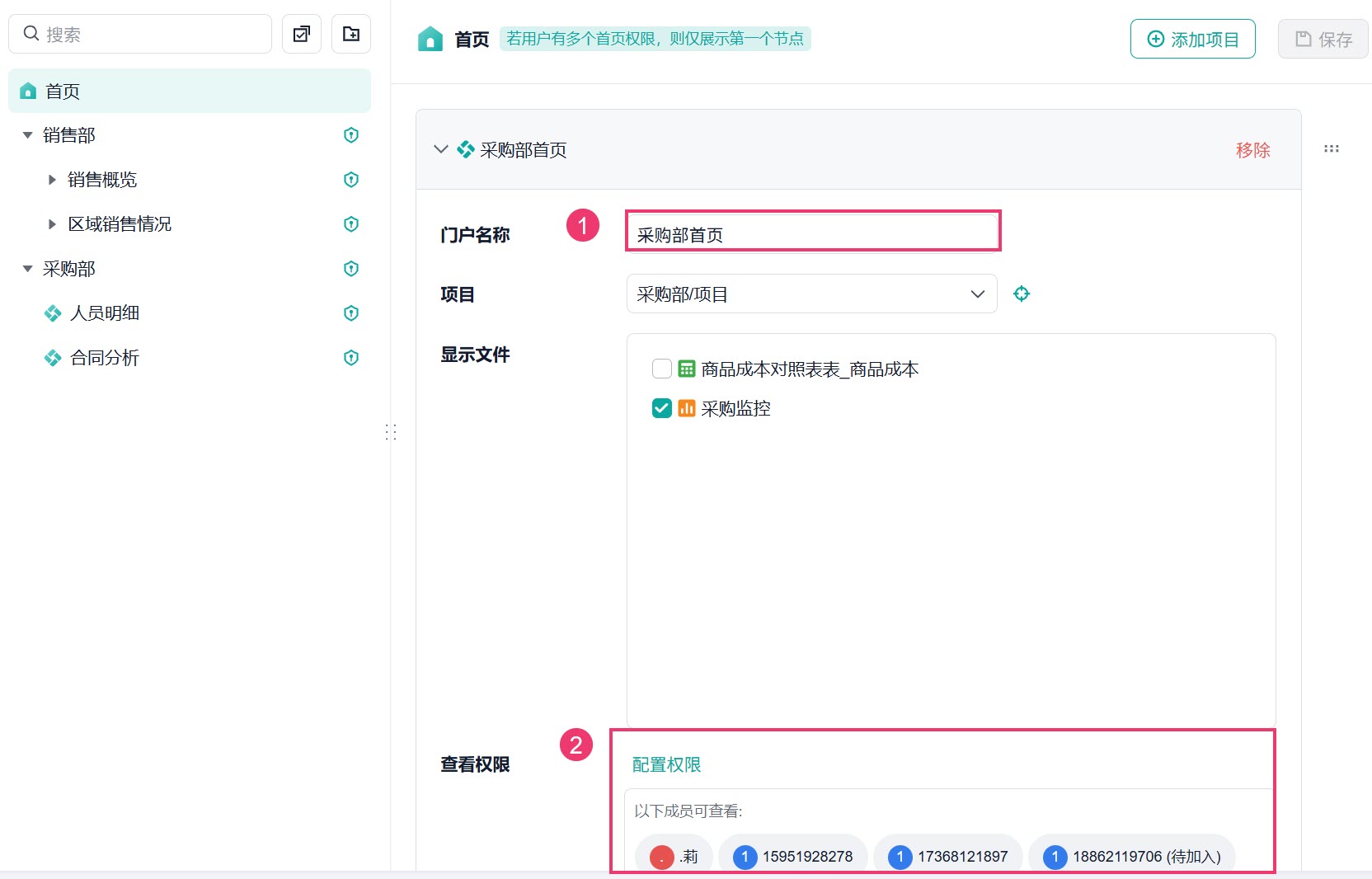Click the add folder icon button
This screenshot has width=1372, height=879.
[351, 34]
